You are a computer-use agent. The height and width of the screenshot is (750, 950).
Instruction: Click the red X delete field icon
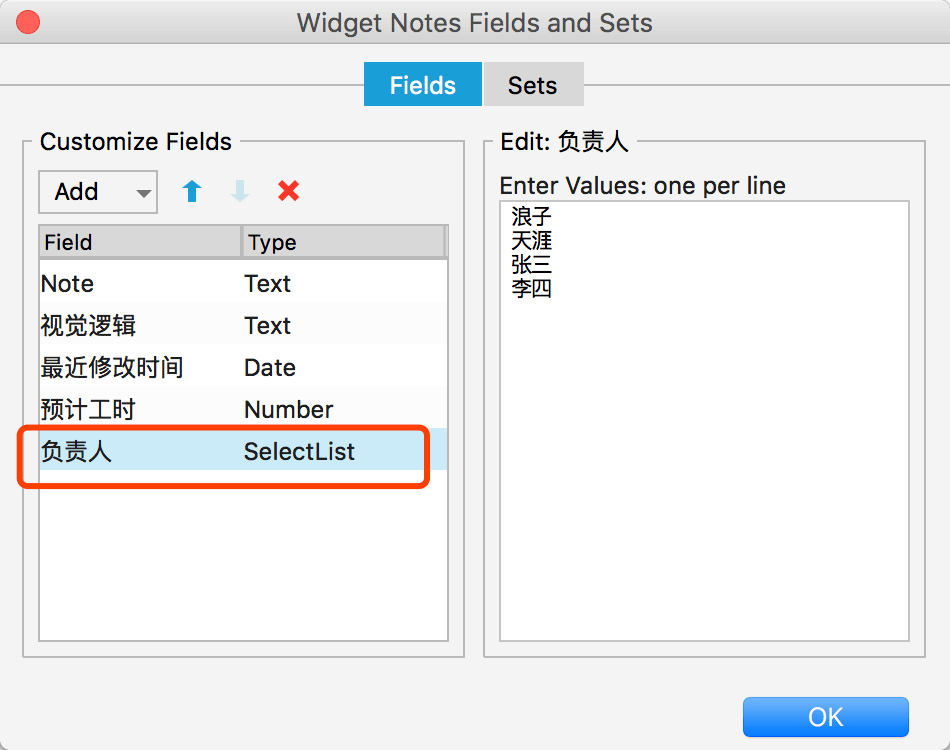(288, 191)
